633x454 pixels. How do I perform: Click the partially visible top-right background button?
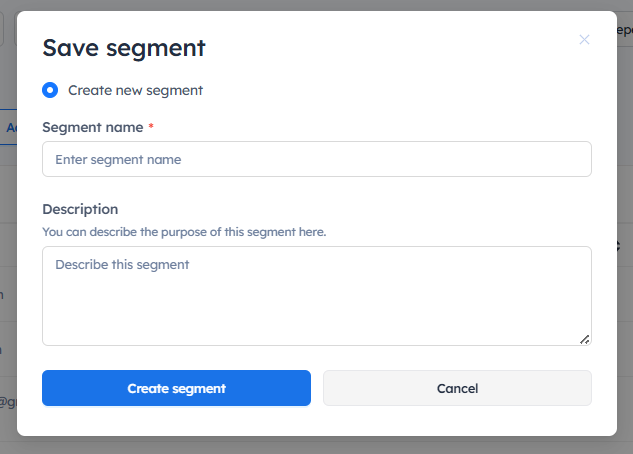[x=625, y=29]
